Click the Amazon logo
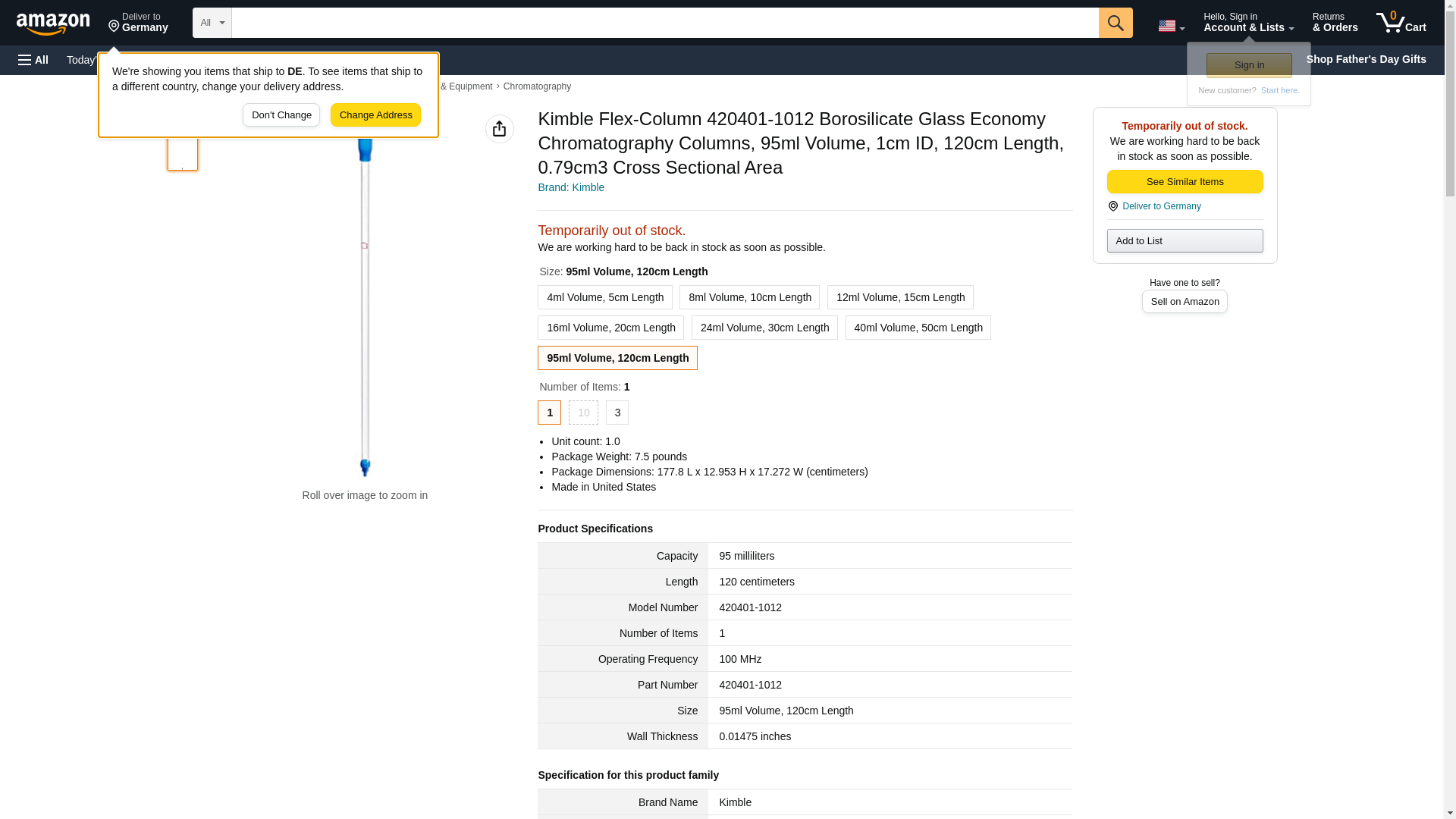The width and height of the screenshot is (1456, 819). point(53,24)
